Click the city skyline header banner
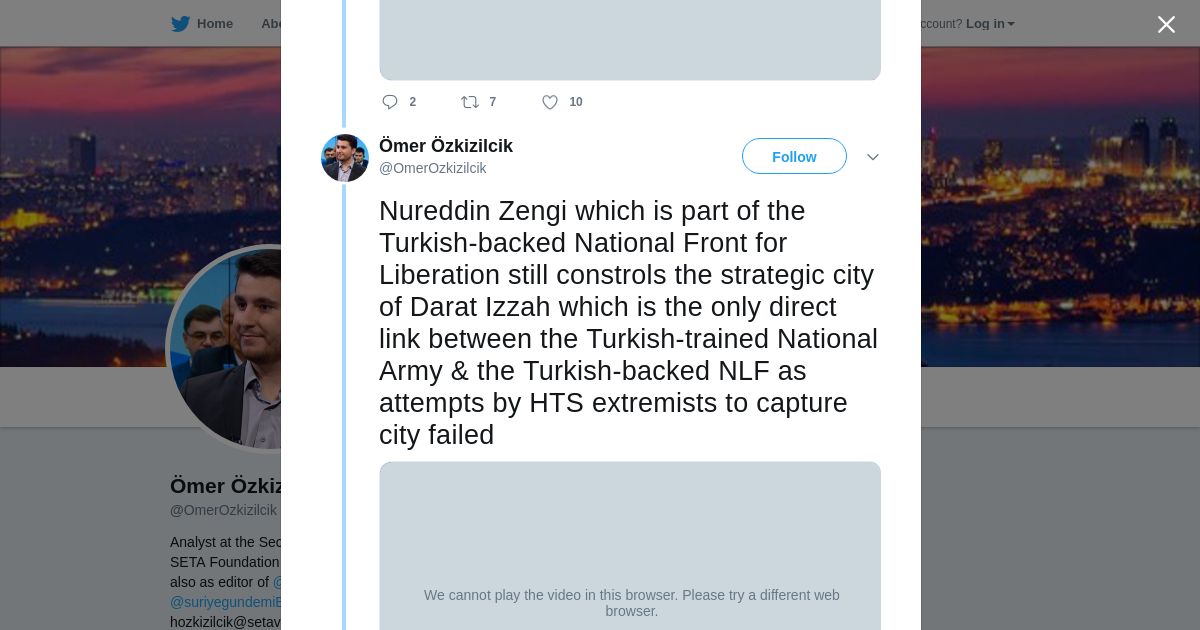The height and width of the screenshot is (630, 1200). 1050,200
